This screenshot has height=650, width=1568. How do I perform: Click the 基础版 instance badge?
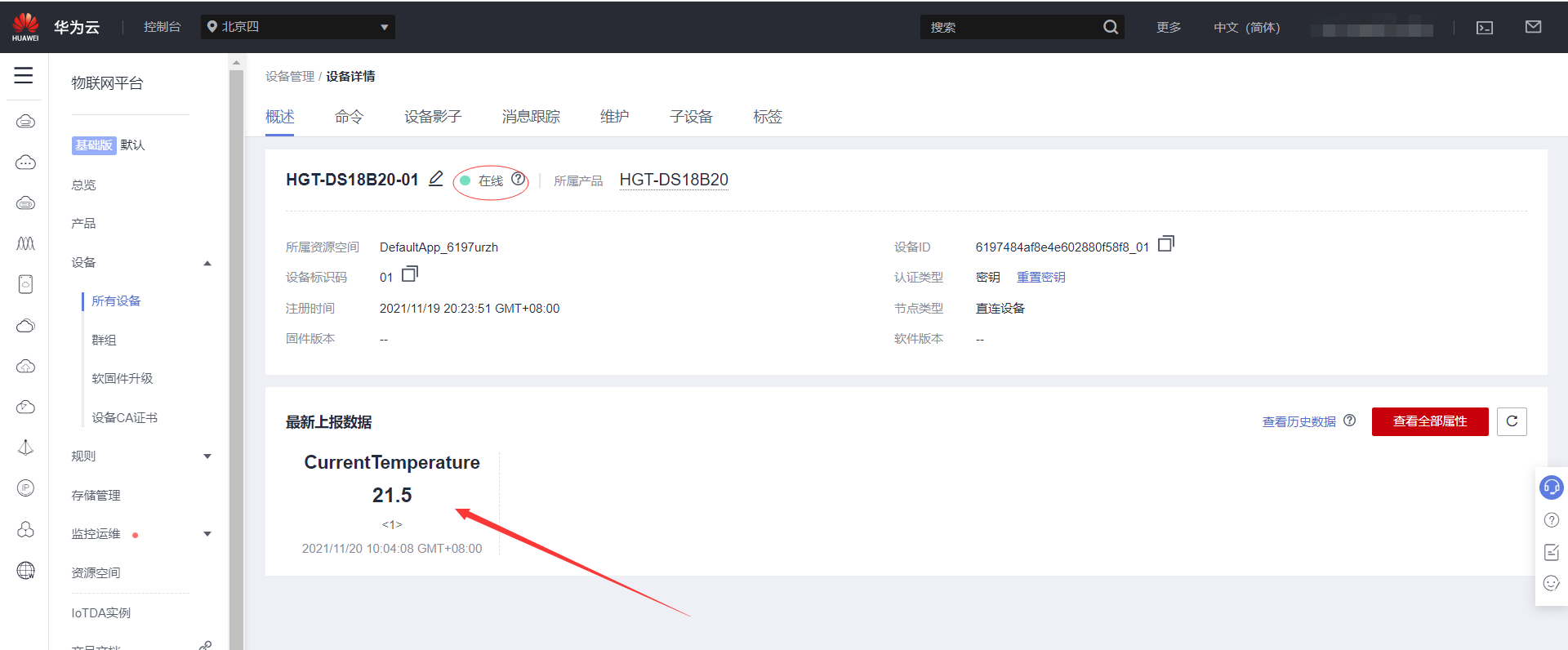[x=94, y=145]
